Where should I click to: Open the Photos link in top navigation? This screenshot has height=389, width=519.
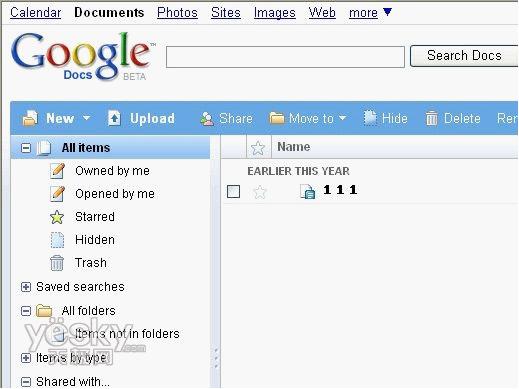pyautogui.click(x=177, y=13)
